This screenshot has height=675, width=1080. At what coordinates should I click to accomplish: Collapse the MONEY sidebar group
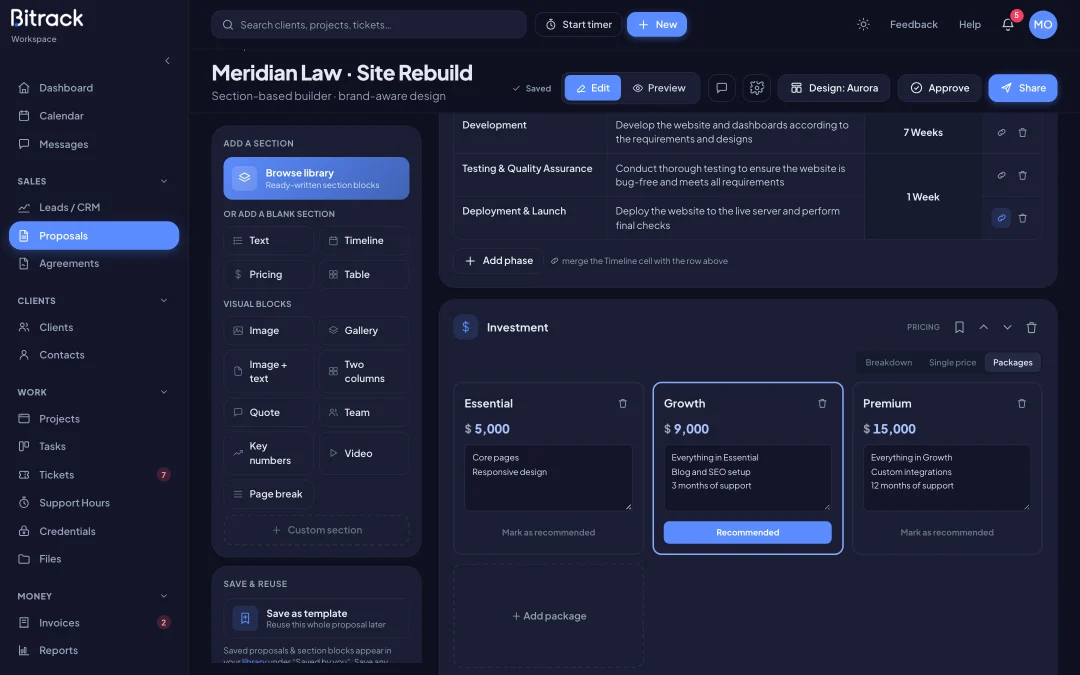click(164, 596)
